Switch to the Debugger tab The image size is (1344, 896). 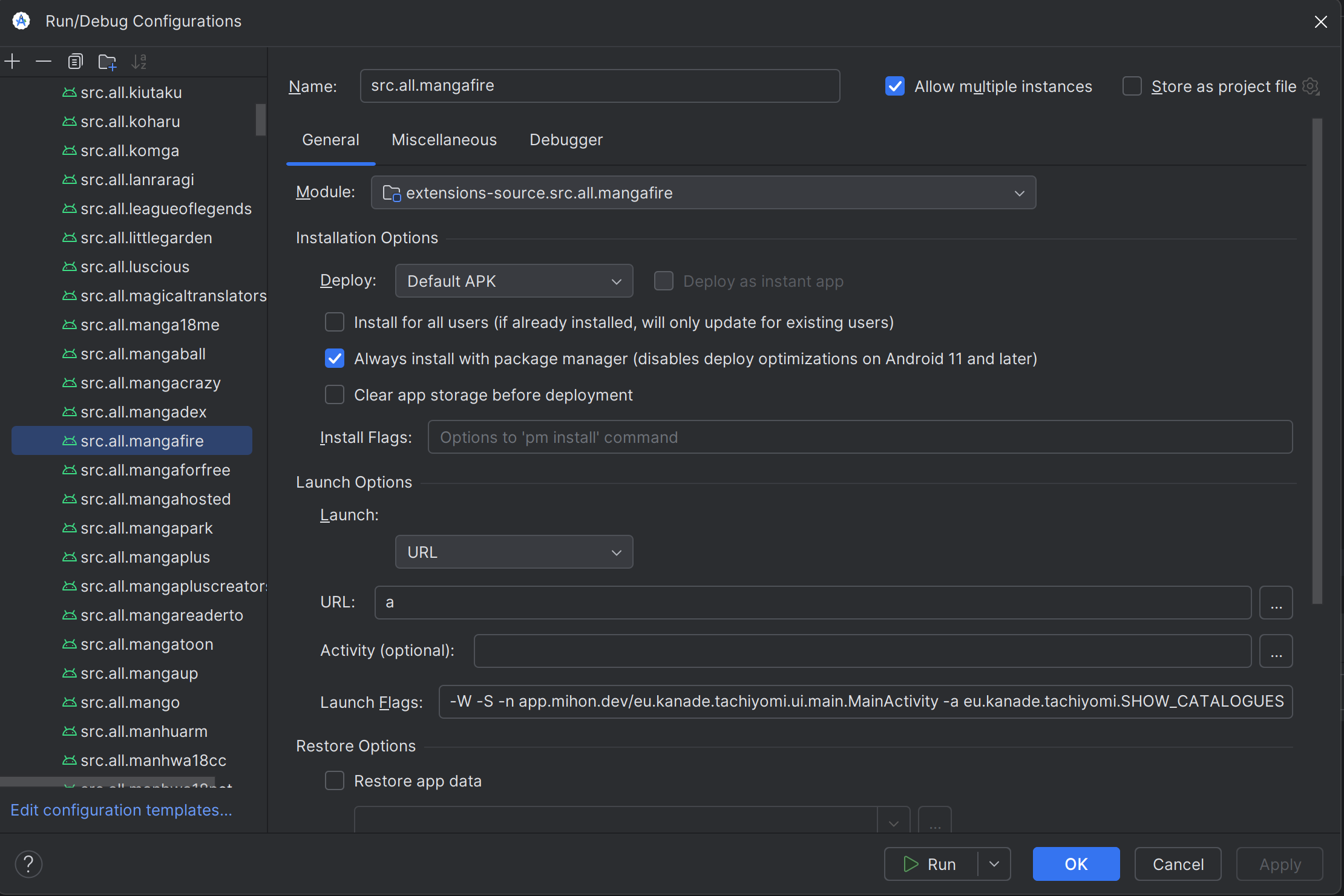[566, 140]
